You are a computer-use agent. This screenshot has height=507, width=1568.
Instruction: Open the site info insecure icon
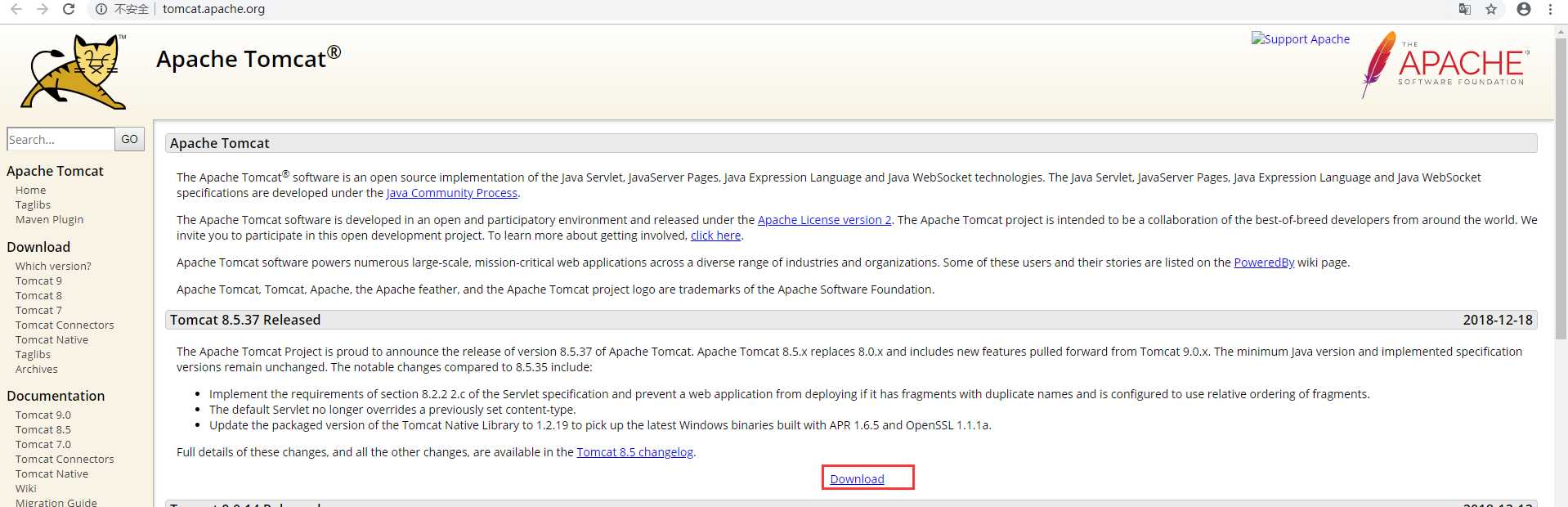[101, 9]
